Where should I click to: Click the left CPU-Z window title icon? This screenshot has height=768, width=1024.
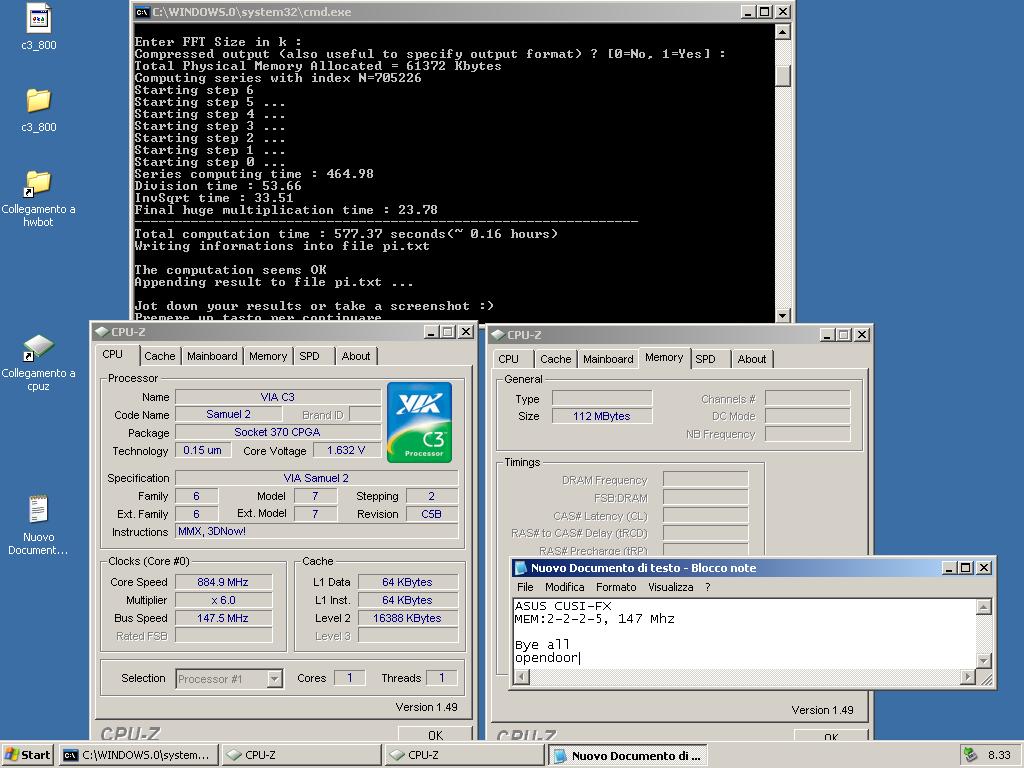(x=101, y=332)
